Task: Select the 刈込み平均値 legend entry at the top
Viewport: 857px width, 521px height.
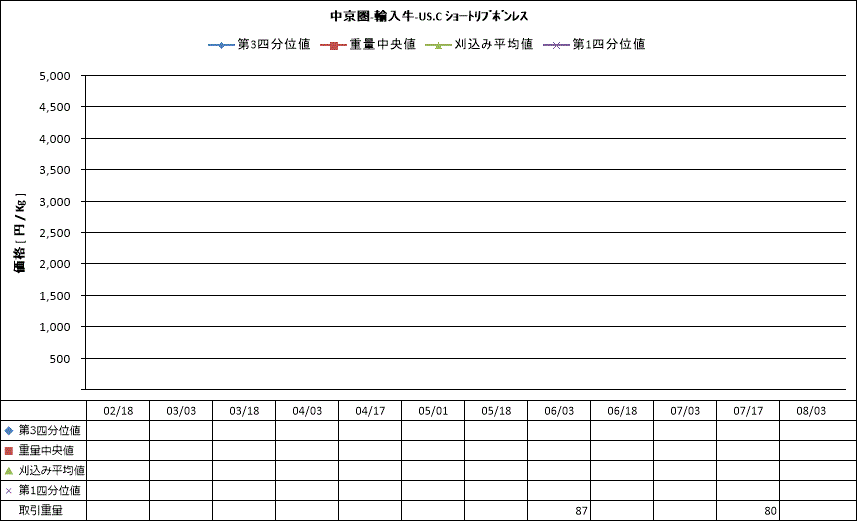Action: [479, 44]
